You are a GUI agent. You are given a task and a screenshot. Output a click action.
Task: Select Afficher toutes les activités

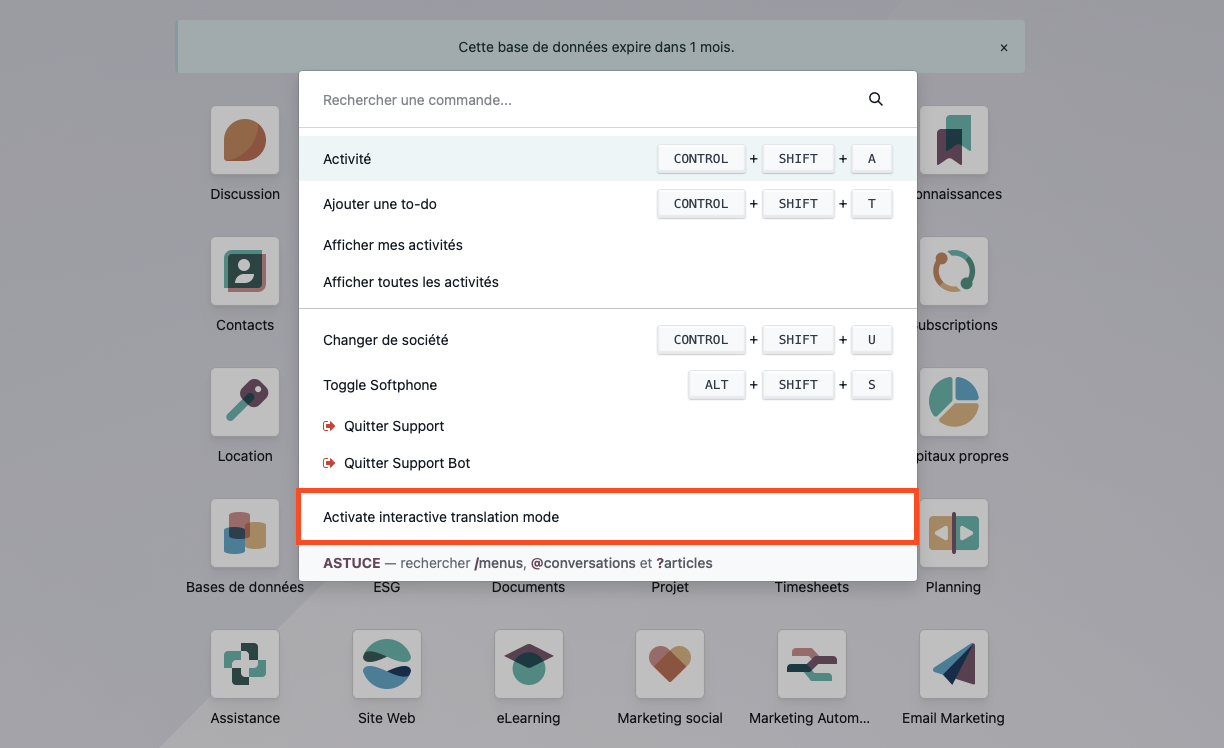point(608,282)
